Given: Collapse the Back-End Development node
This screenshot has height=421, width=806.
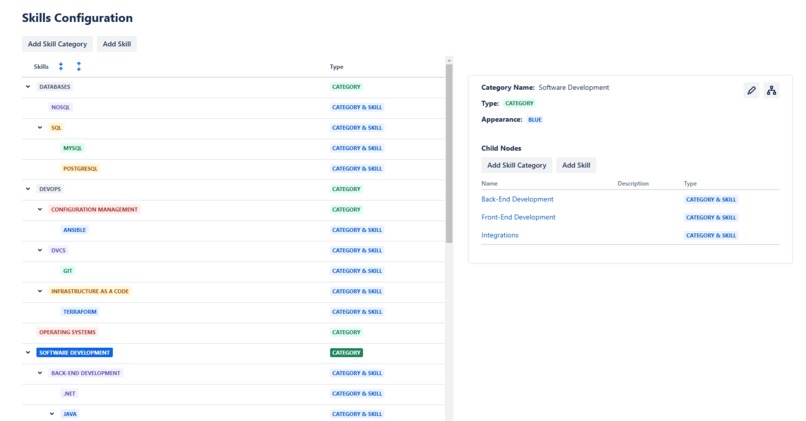Looking at the screenshot, I should pos(40,373).
